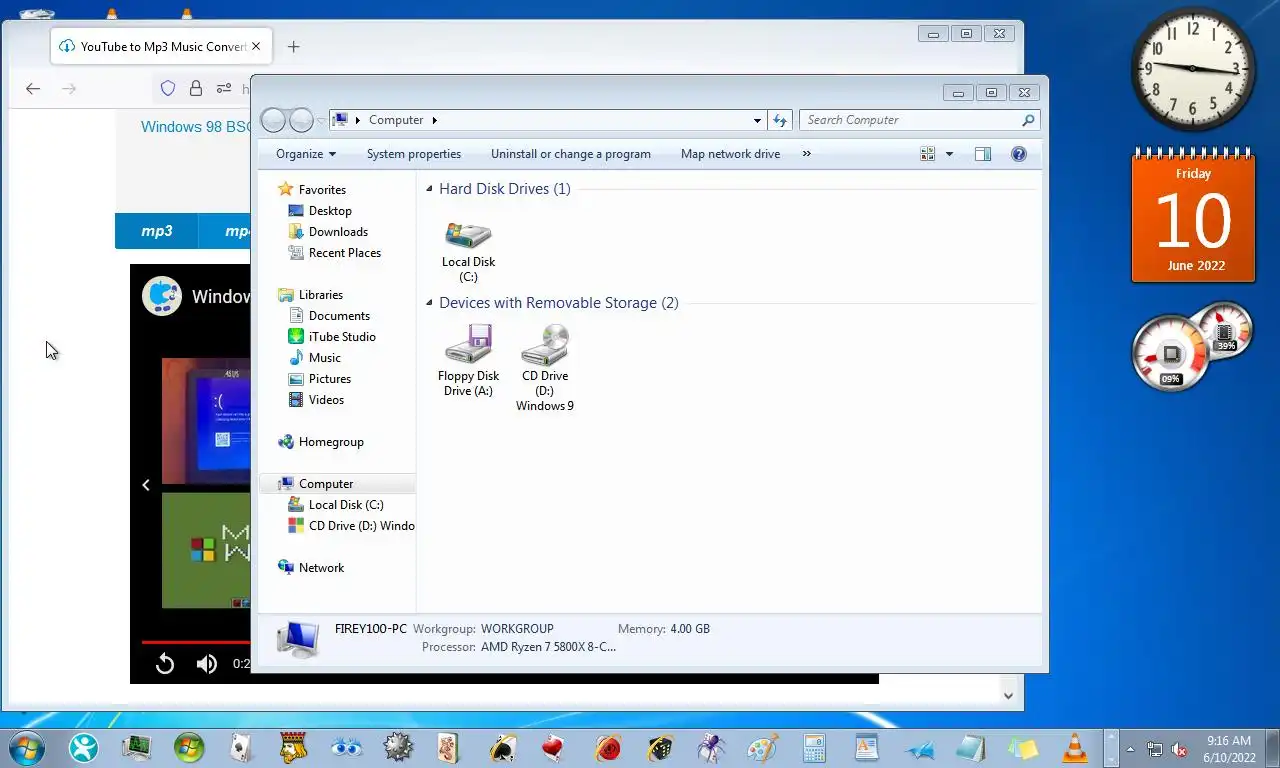1280x768 pixels.
Task: Replay the video with circular arrow
Action: pos(165,664)
